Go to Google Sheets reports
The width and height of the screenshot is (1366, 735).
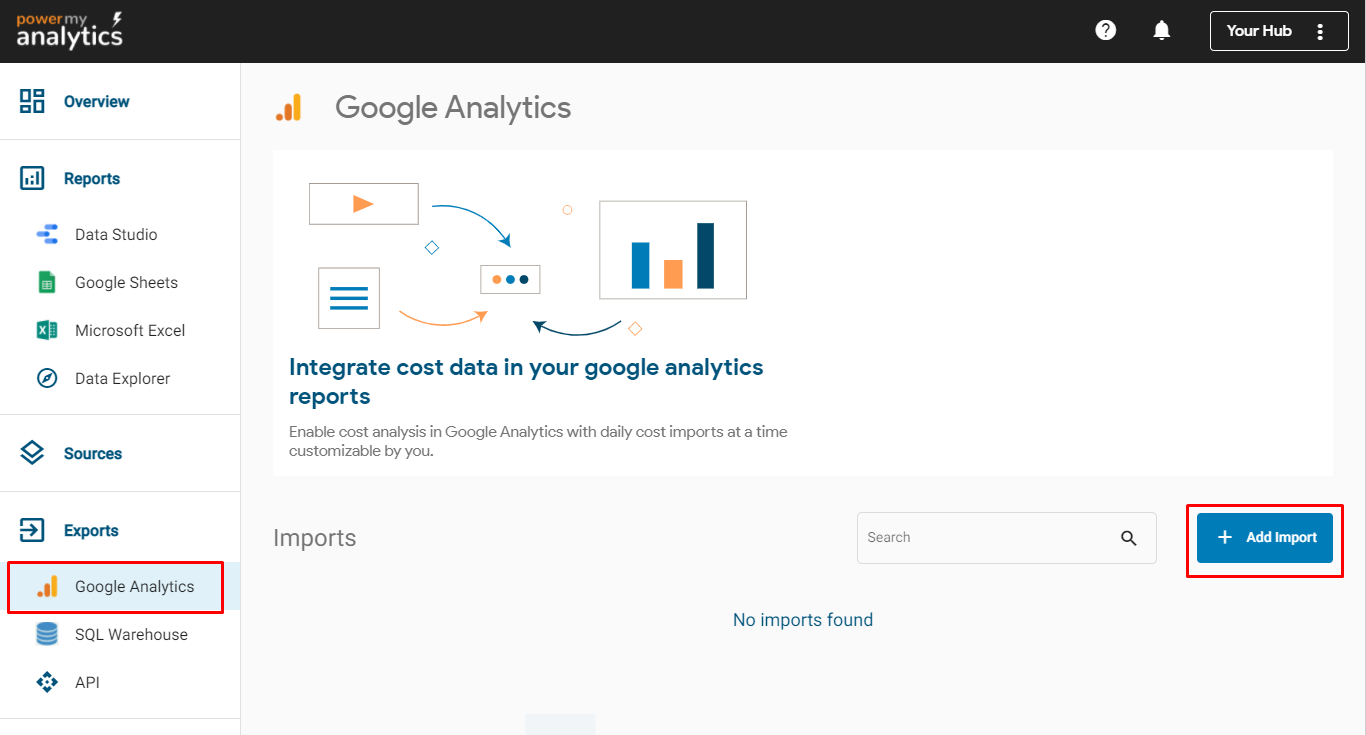click(126, 283)
